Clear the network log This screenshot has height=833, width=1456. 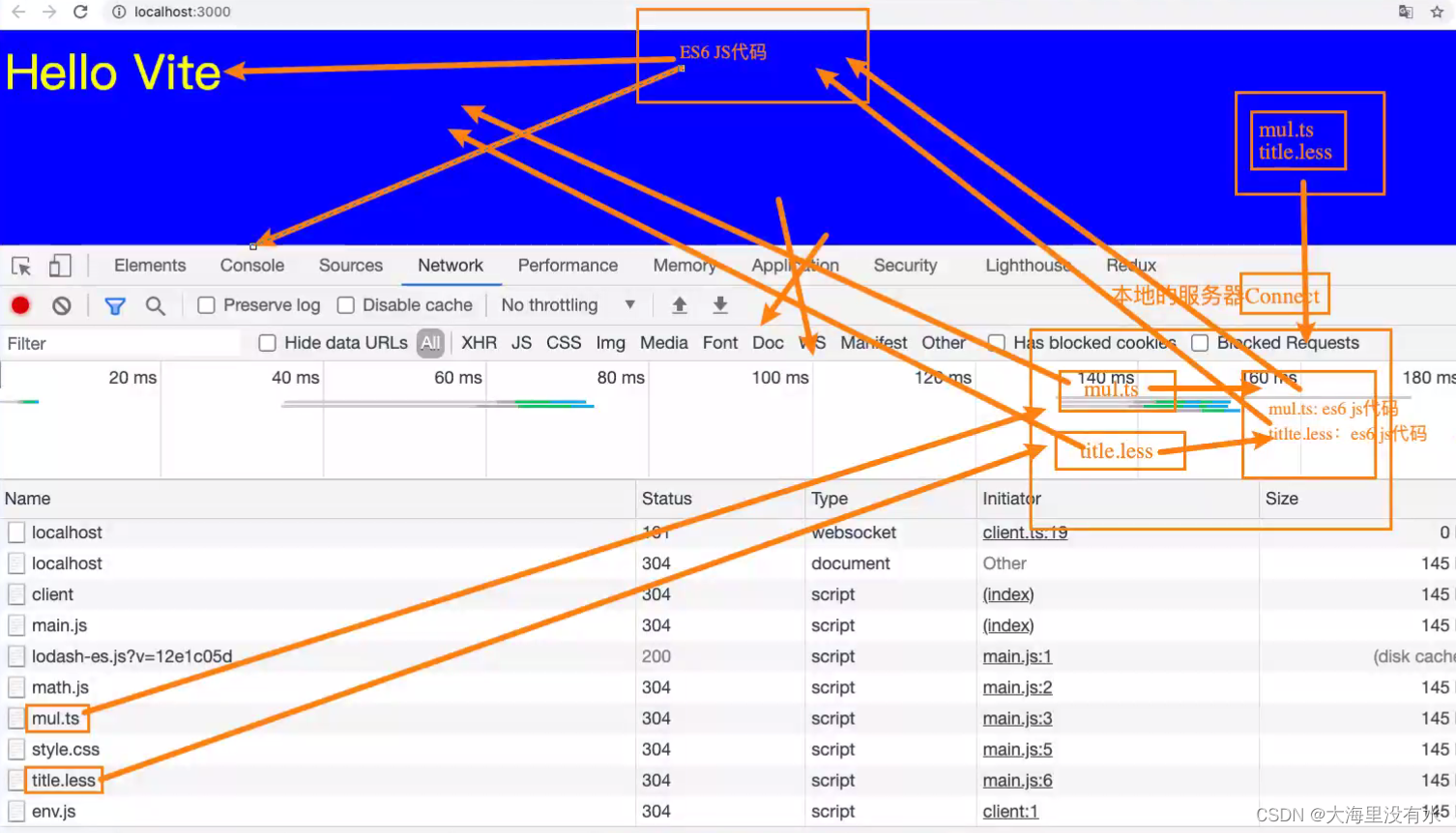point(62,305)
